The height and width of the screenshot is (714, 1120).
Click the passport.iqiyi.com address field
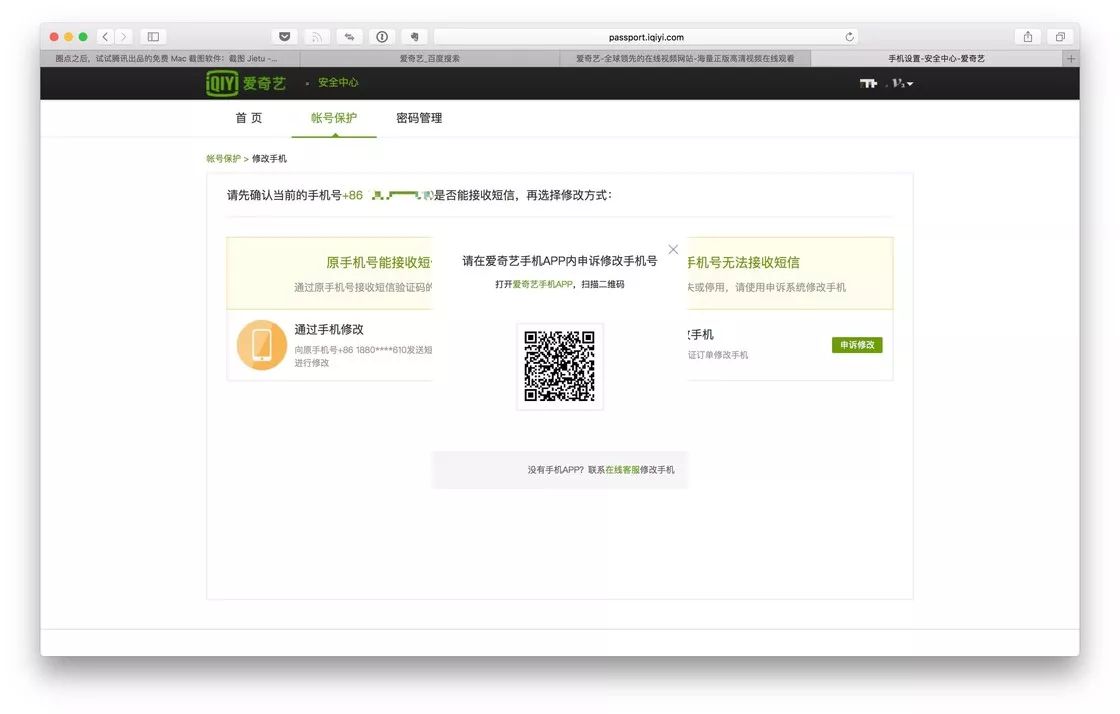coord(646,37)
